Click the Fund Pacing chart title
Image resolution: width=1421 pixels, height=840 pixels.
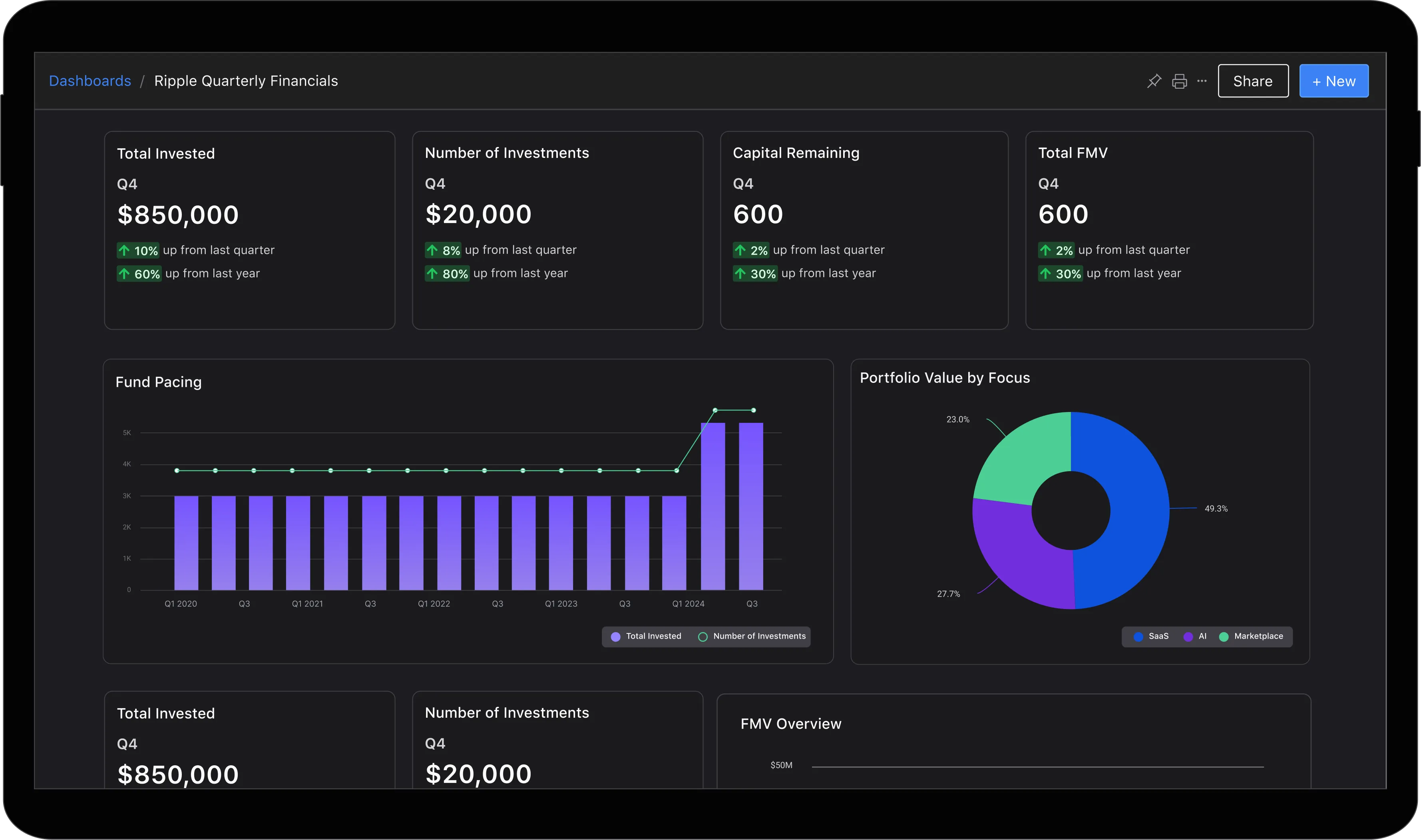tap(159, 382)
